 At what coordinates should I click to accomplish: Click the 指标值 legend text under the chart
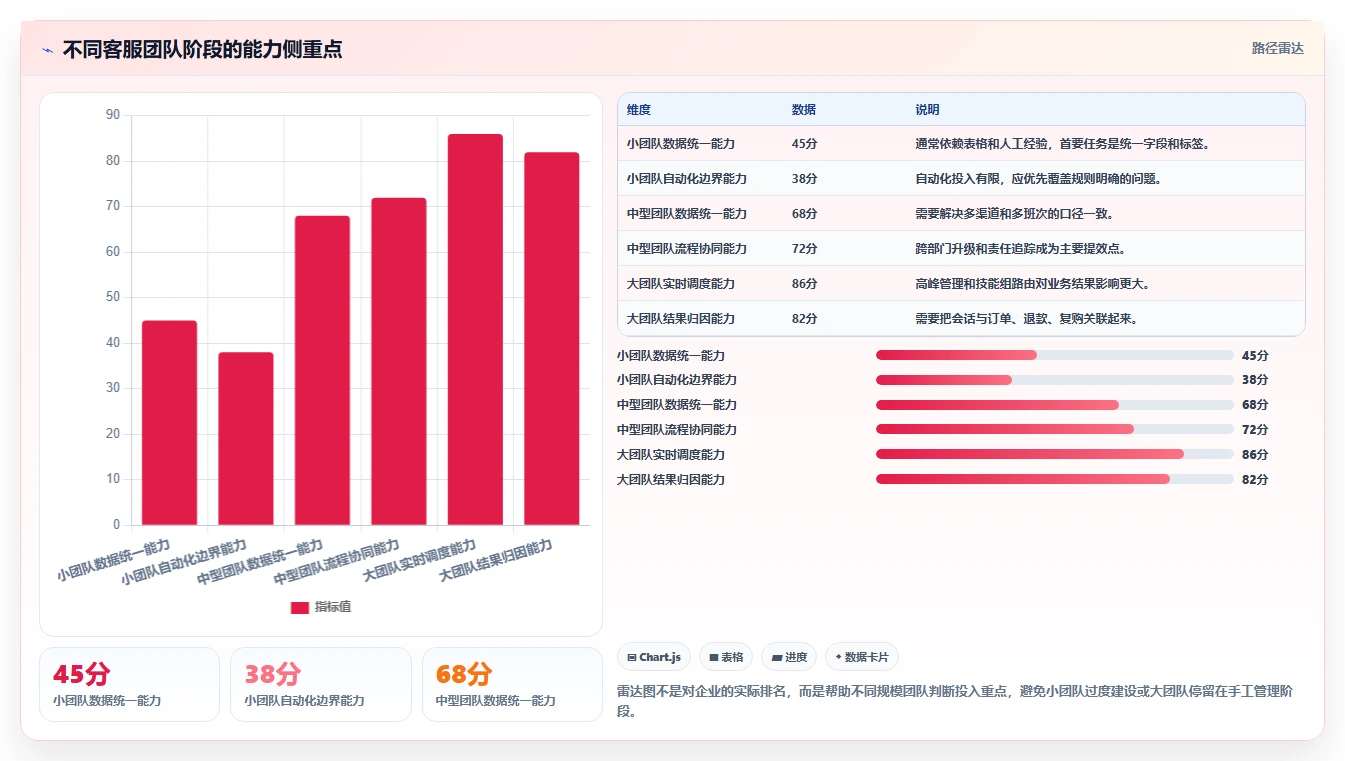[333, 607]
